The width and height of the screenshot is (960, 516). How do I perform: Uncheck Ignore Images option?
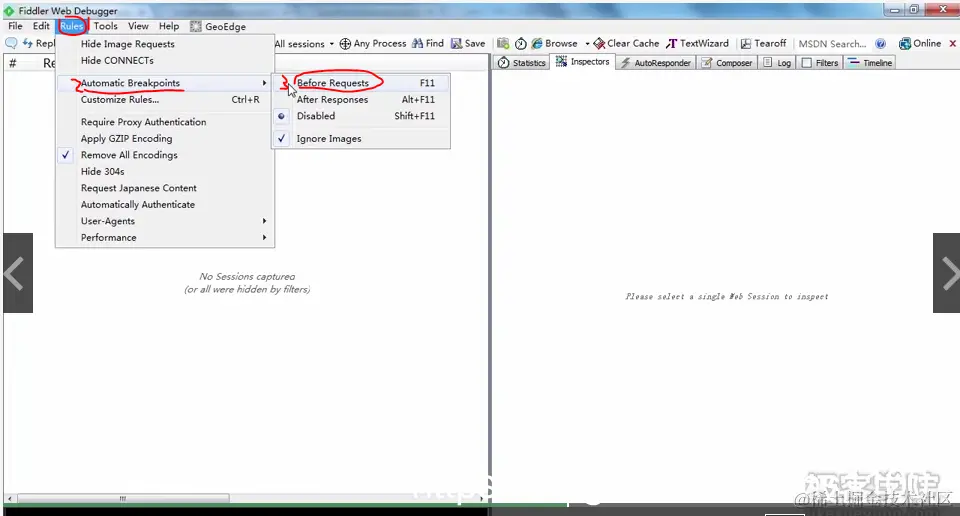[x=361, y=138]
